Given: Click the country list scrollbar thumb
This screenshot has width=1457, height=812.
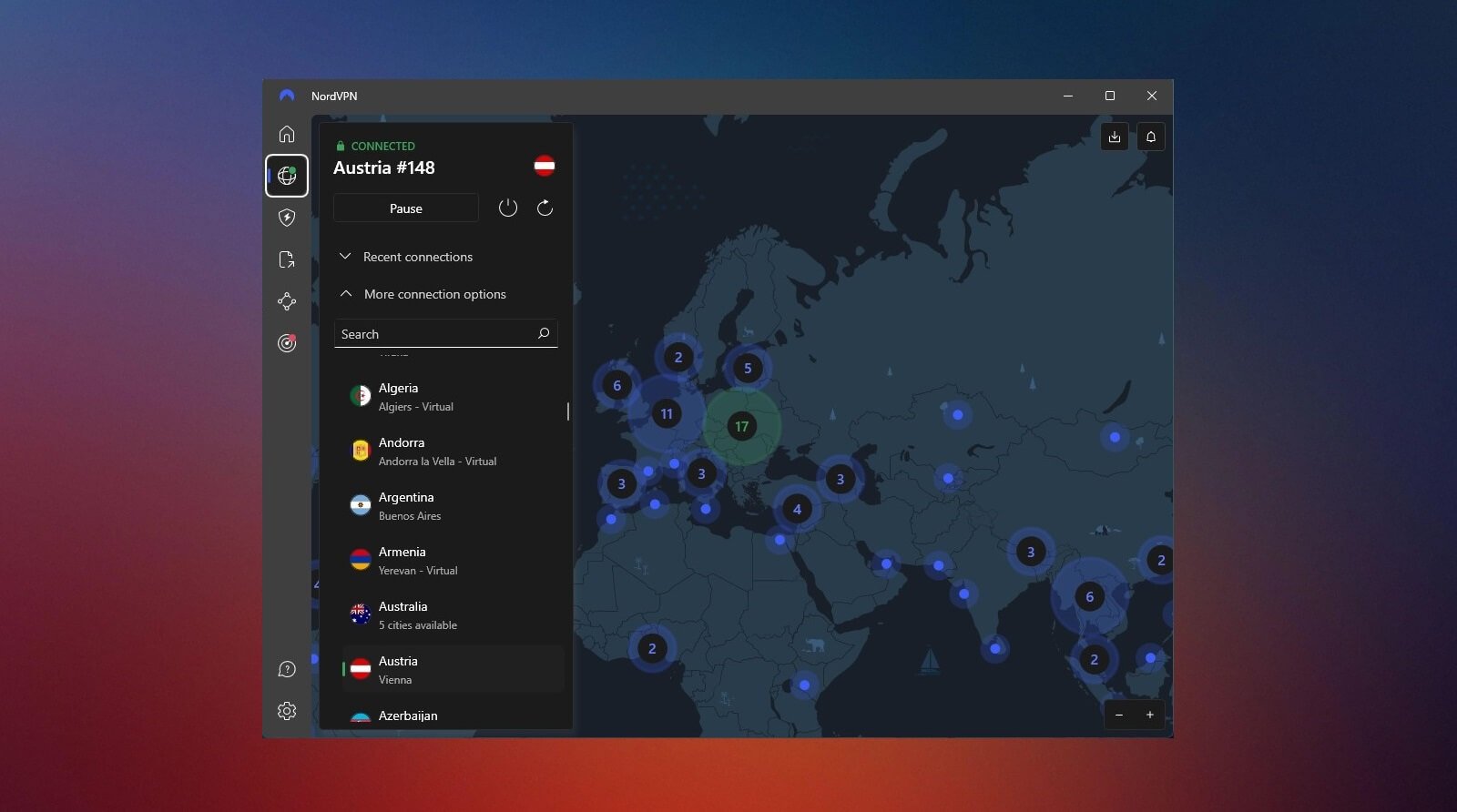Looking at the screenshot, I should point(568,411).
